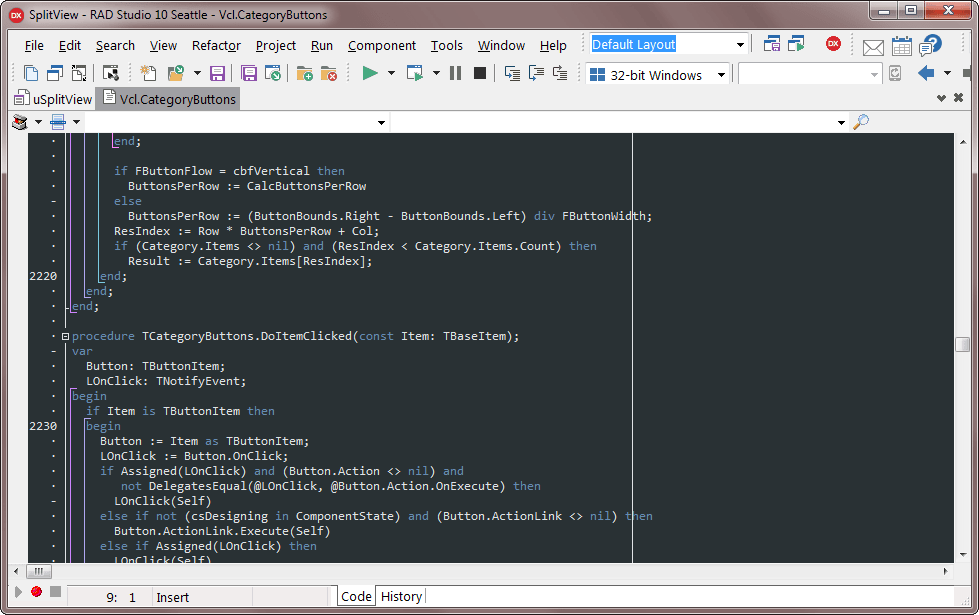Image resolution: width=979 pixels, height=615 pixels.
Task: Click the vertical scrollbar thumb
Action: coord(963,345)
